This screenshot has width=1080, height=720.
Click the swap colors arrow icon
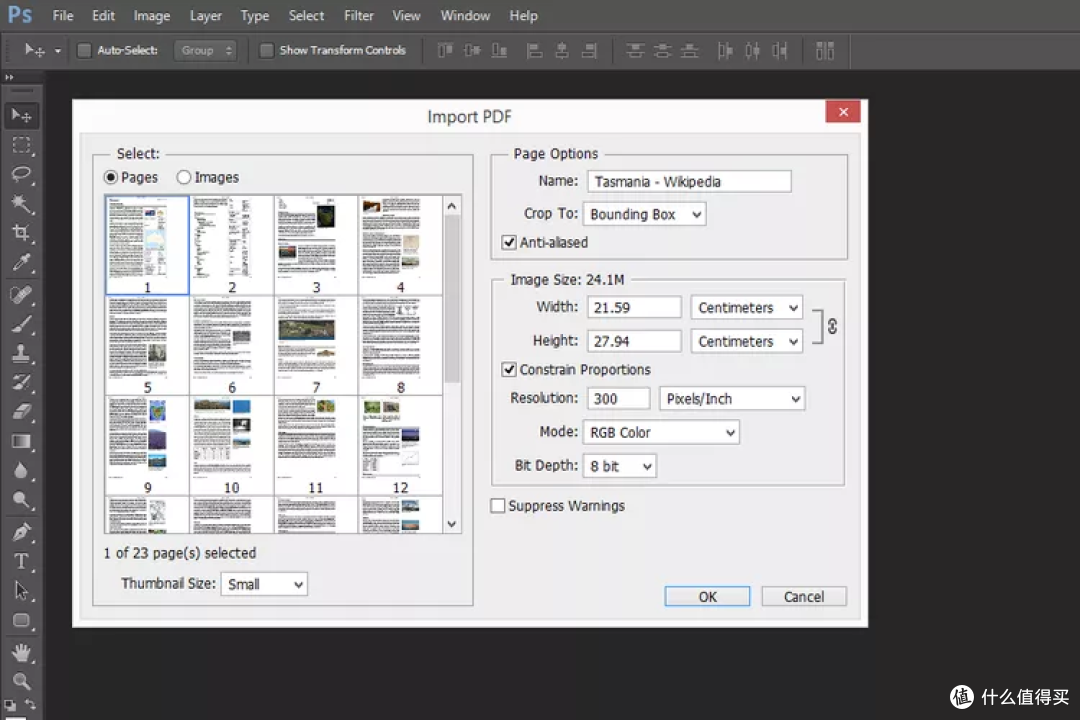(x=31, y=705)
